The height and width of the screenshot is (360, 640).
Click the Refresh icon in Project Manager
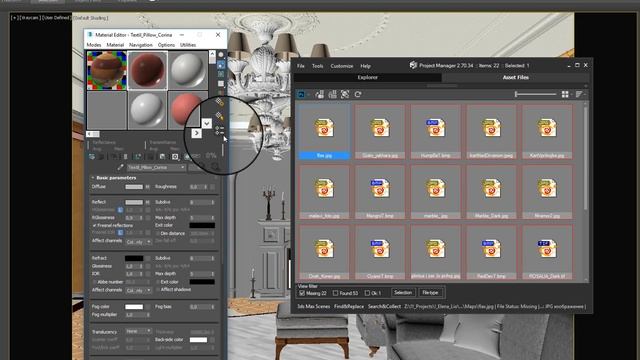point(358,95)
